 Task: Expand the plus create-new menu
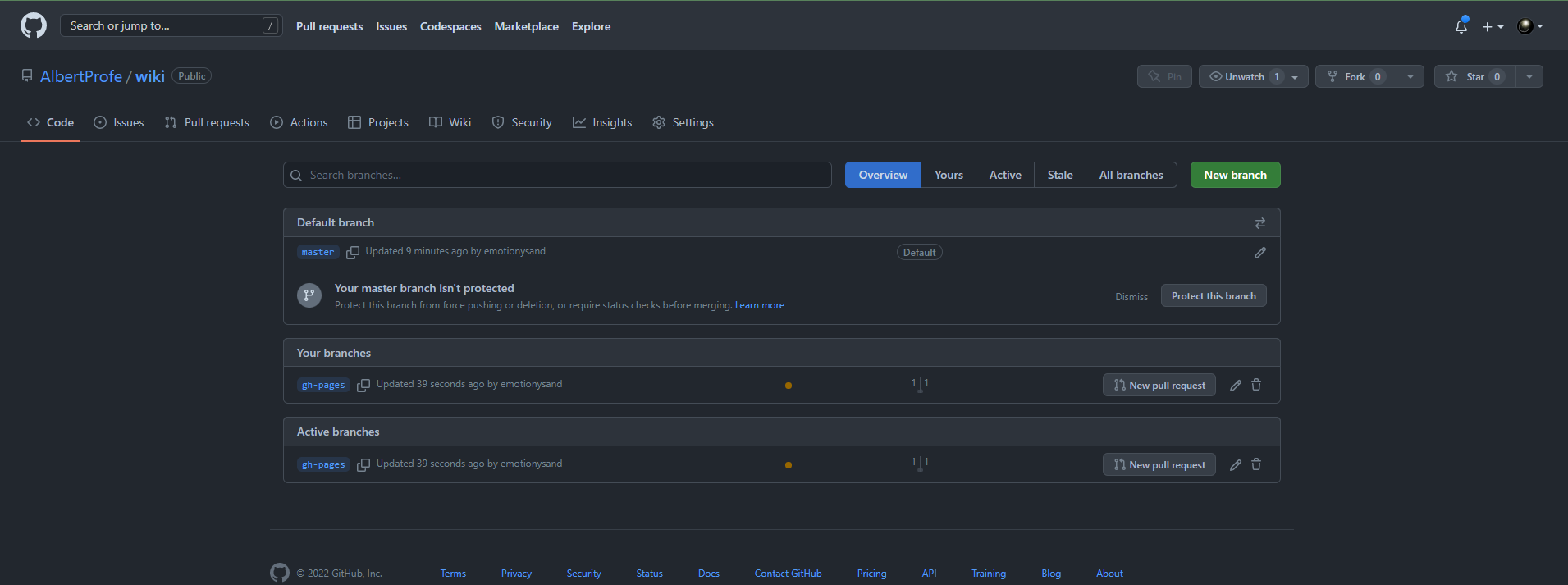point(1493,26)
